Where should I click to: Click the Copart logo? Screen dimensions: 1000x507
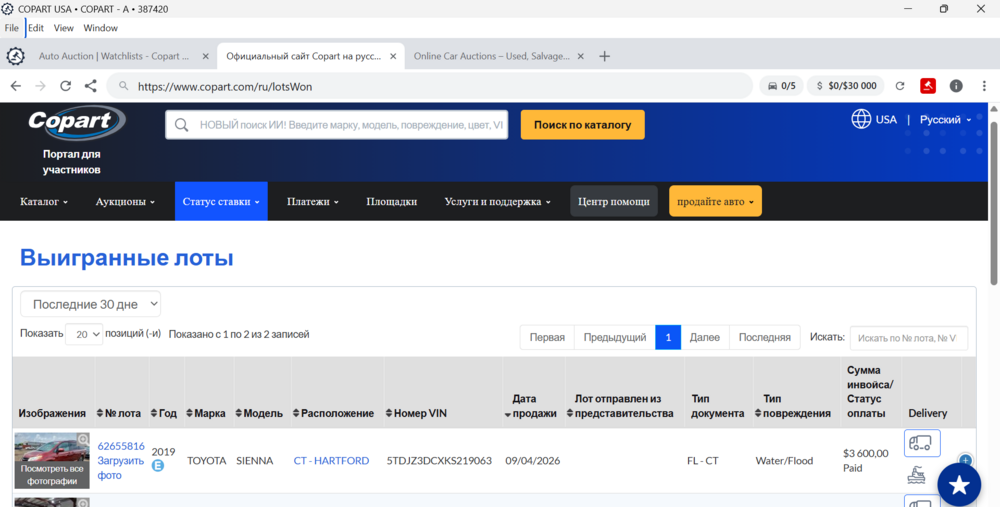tap(77, 122)
